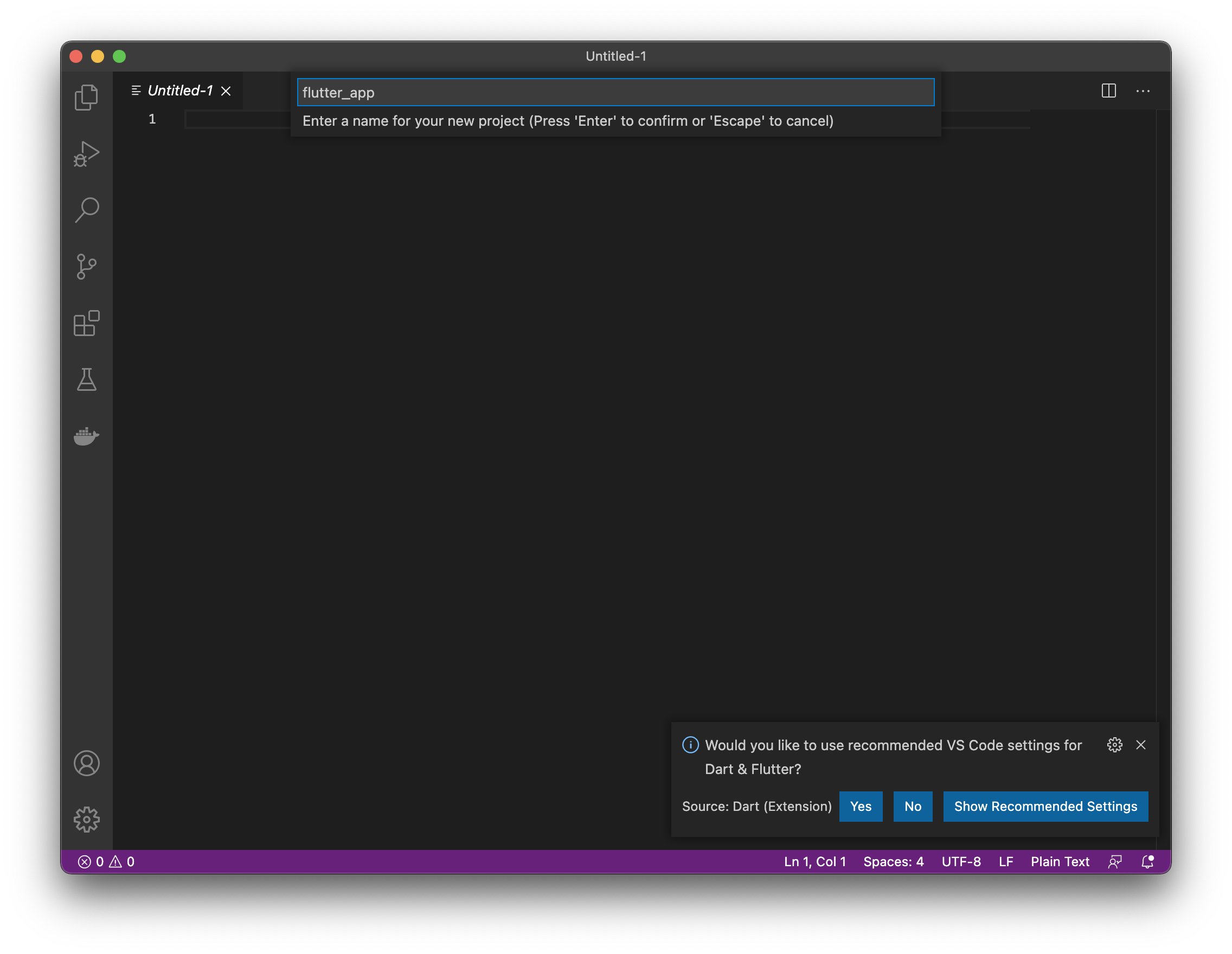Dismiss the Dart extension notification
1232x954 pixels.
(x=1140, y=743)
